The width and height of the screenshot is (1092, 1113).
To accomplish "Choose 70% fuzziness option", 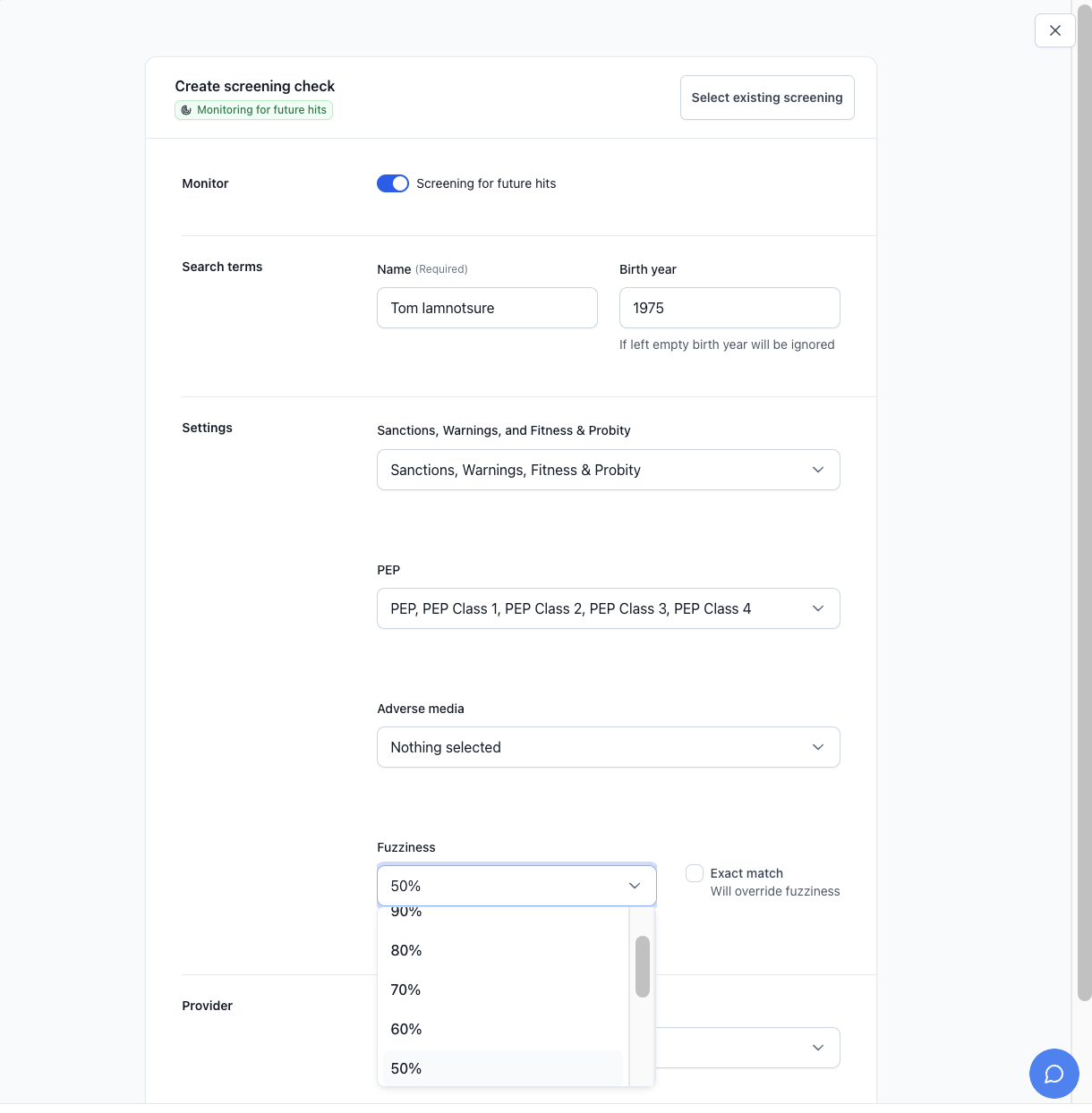I will (x=503, y=990).
